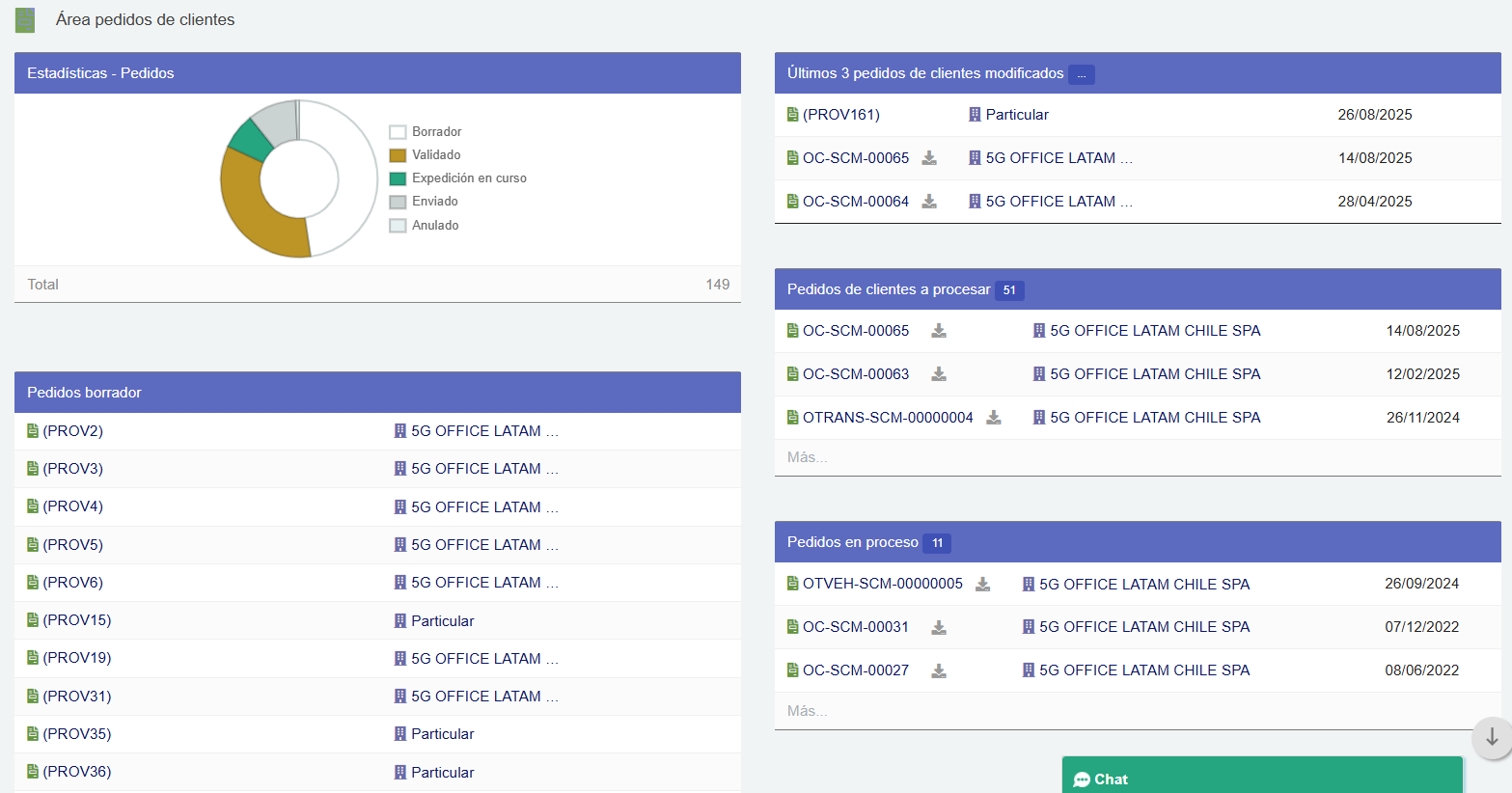Image resolution: width=1512 pixels, height=793 pixels.
Task: Download the OC-SCM-00065 PDF via its download icon
Action: click(929, 157)
